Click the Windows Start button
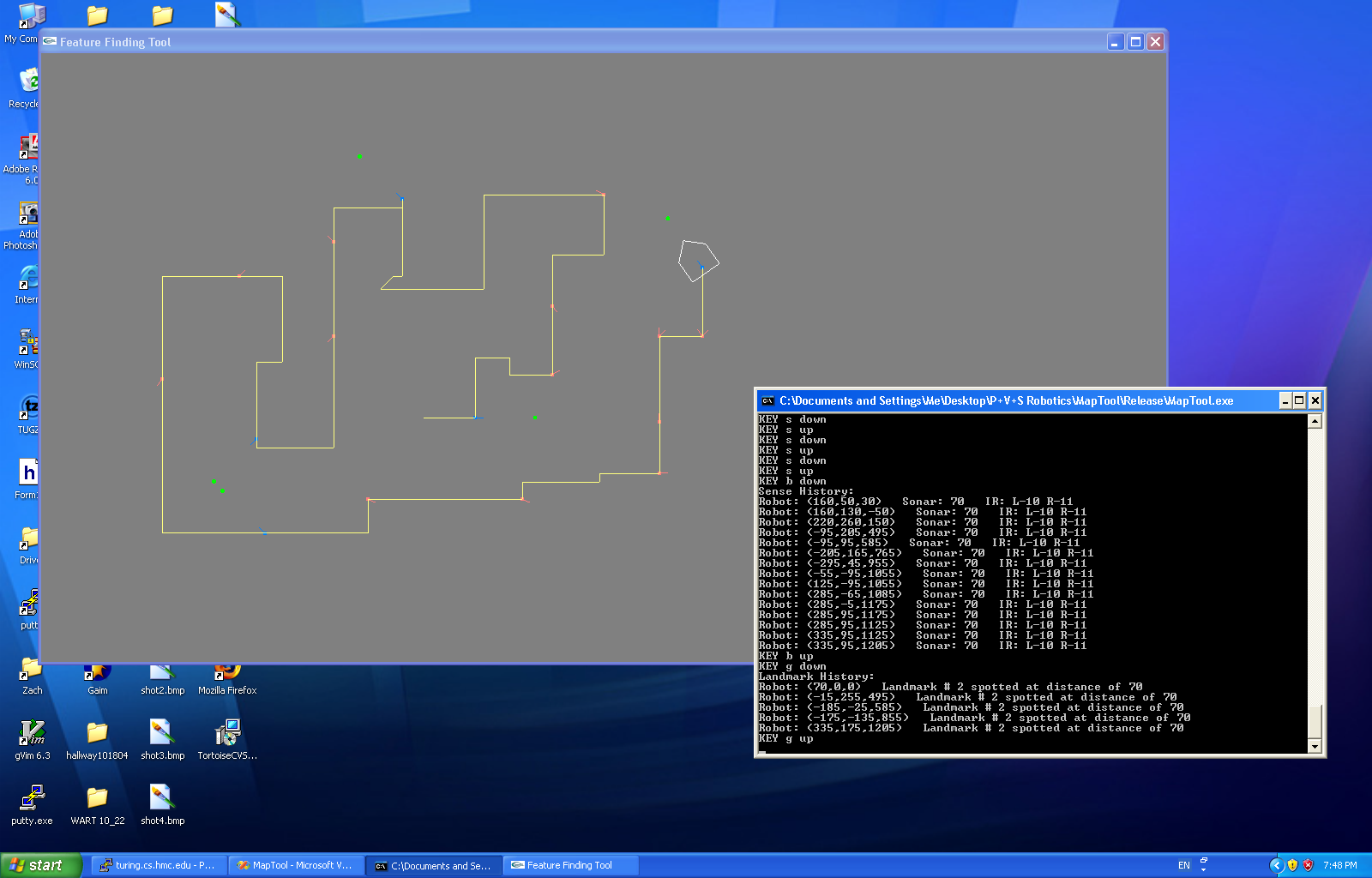Viewport: 1372px width, 878px height. [x=41, y=865]
